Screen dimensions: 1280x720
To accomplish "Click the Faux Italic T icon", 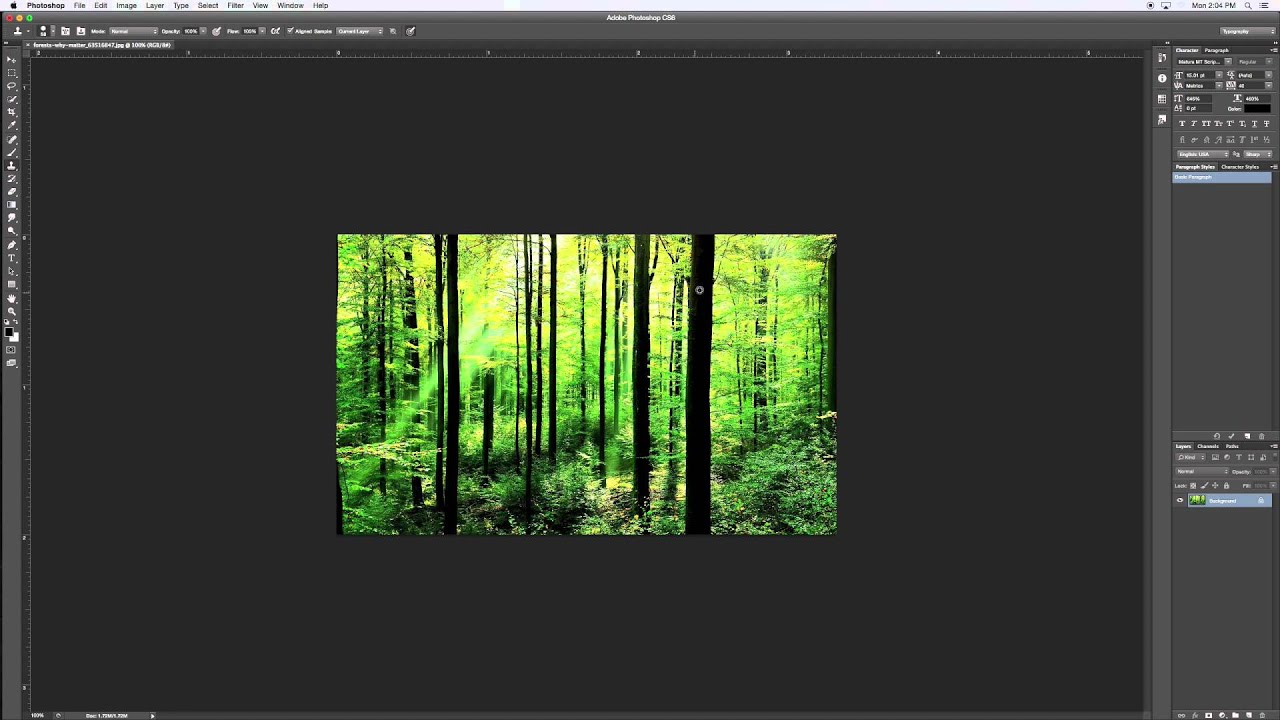I will pyautogui.click(x=1194, y=124).
